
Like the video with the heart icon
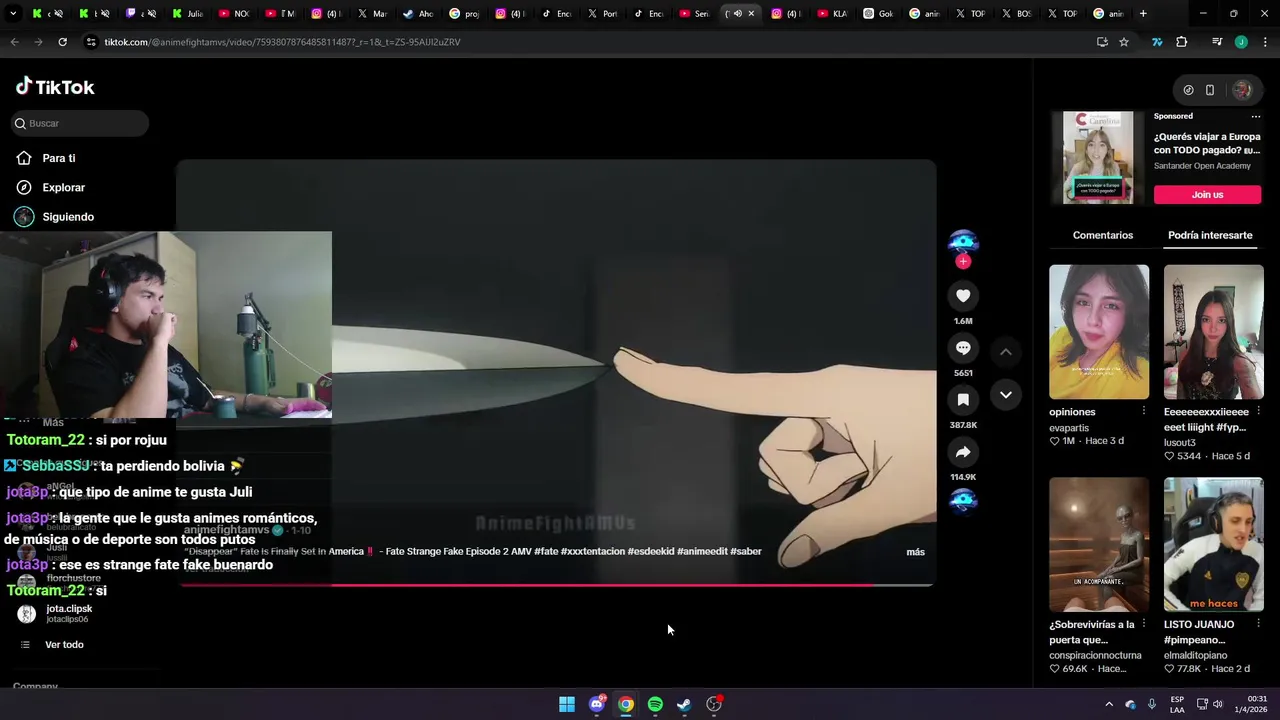pos(963,296)
